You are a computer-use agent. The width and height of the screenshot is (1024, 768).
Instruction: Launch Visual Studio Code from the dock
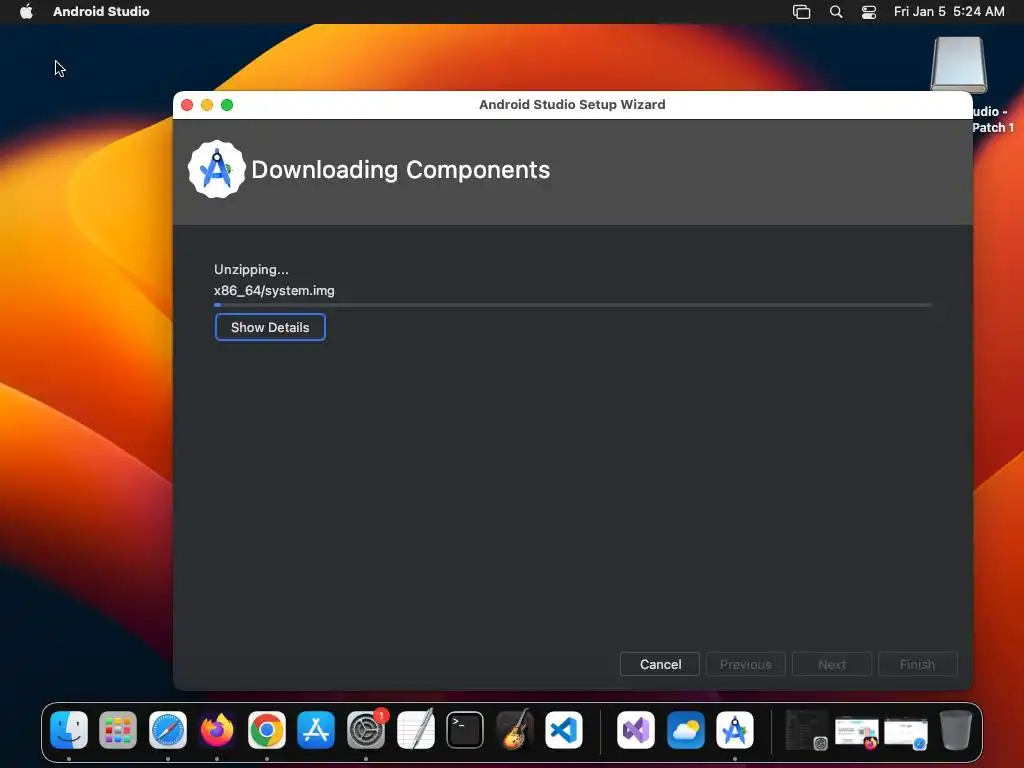[564, 729]
